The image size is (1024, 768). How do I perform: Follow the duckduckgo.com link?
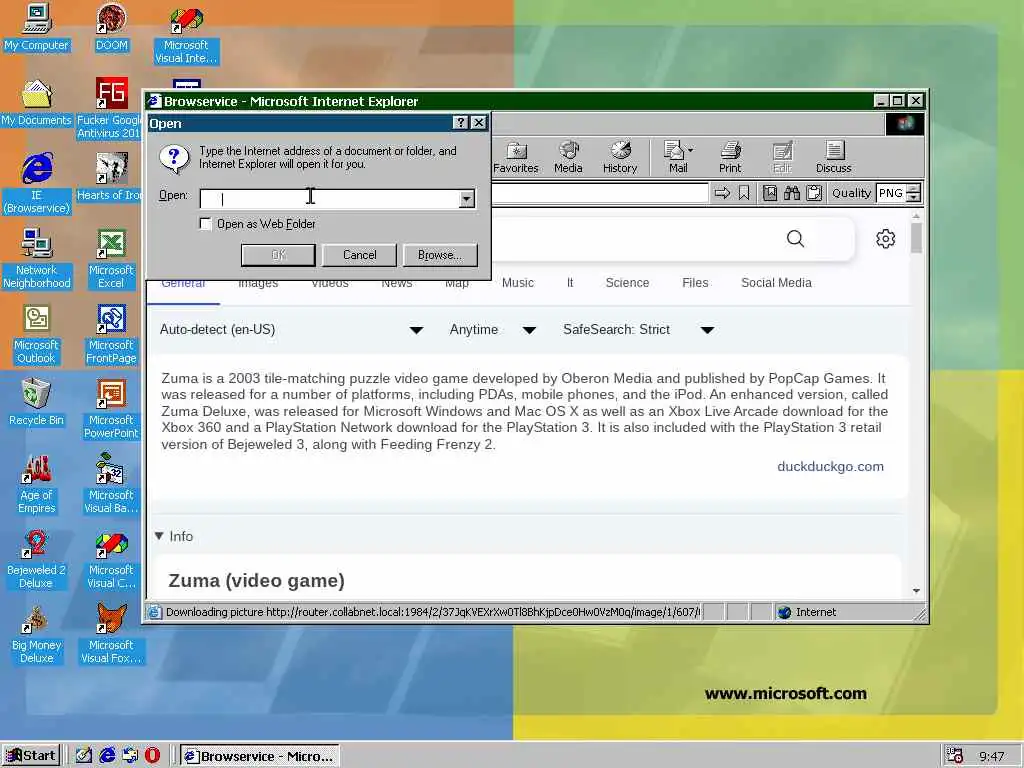(x=830, y=466)
